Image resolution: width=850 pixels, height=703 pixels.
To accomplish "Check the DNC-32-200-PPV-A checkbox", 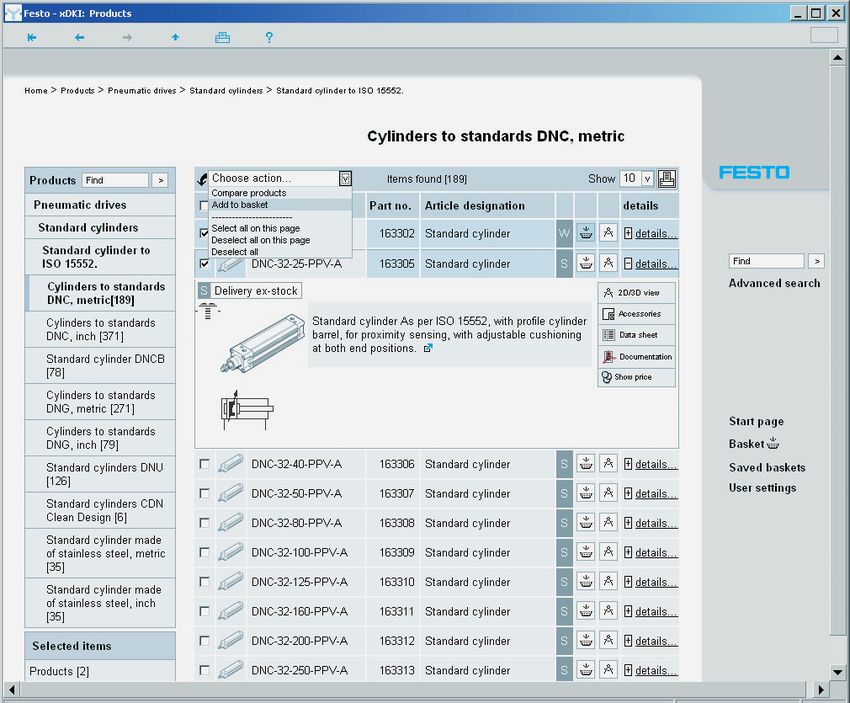I will click(x=204, y=641).
